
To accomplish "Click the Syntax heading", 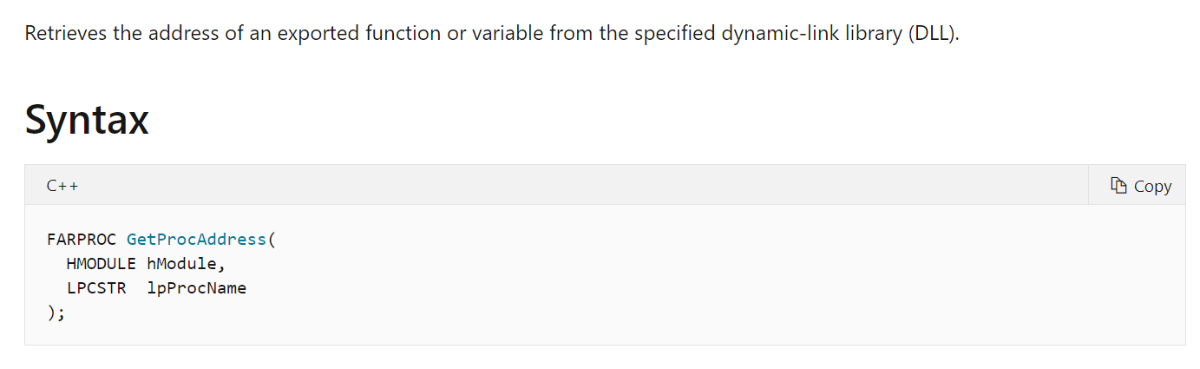I will click(x=87, y=120).
